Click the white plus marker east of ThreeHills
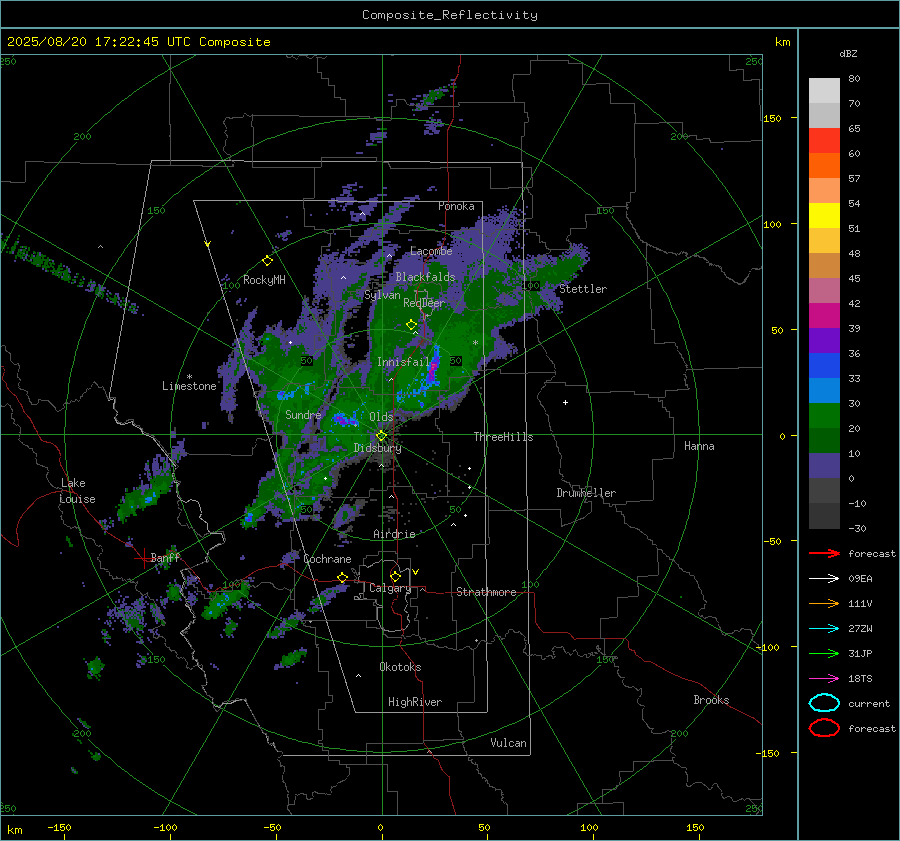Image resolution: width=900 pixels, height=841 pixels. coord(565,402)
